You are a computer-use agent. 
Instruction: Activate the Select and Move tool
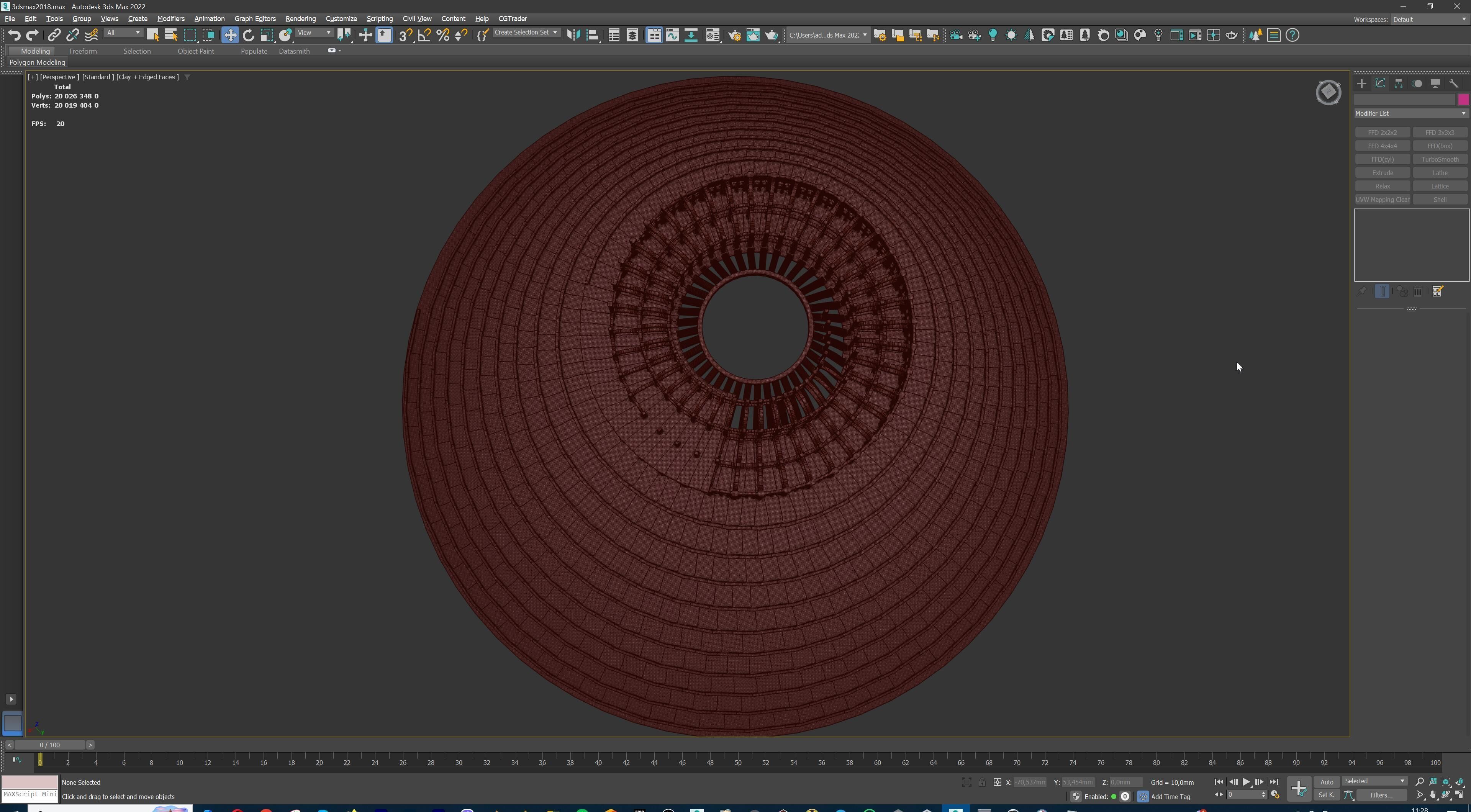click(x=229, y=35)
